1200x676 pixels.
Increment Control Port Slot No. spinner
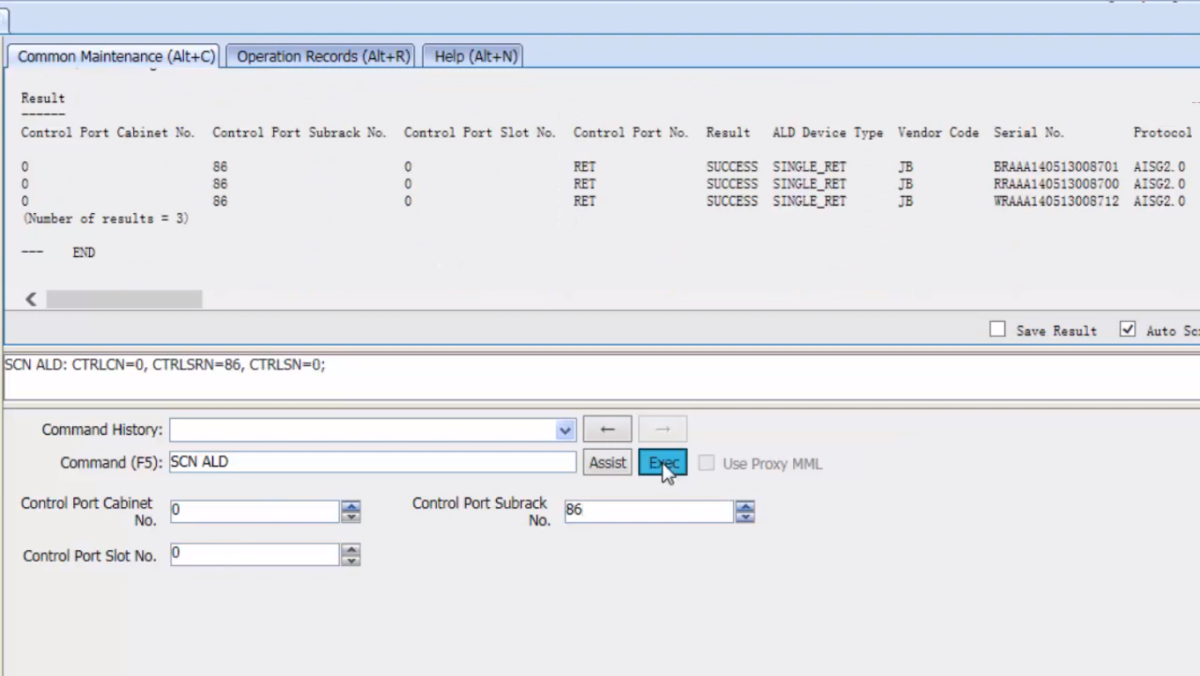click(x=350, y=549)
